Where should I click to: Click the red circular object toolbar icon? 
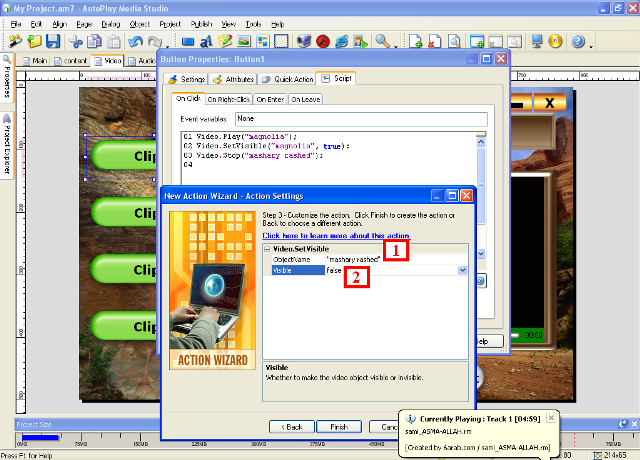[323, 42]
